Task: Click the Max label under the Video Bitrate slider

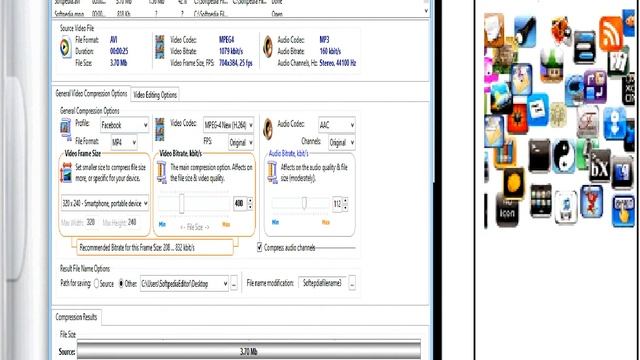Action: (226, 224)
